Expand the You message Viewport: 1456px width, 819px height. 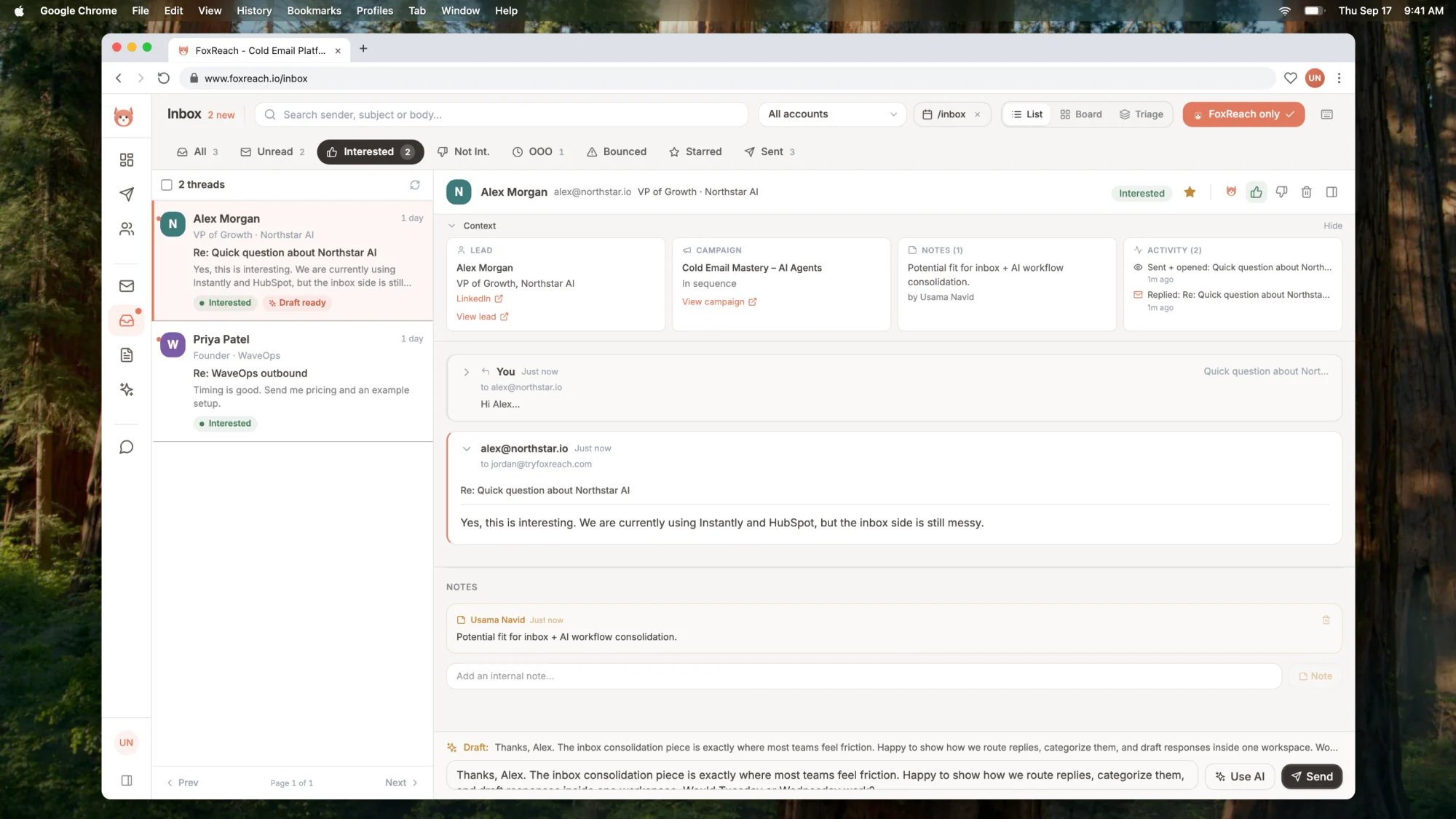click(467, 372)
